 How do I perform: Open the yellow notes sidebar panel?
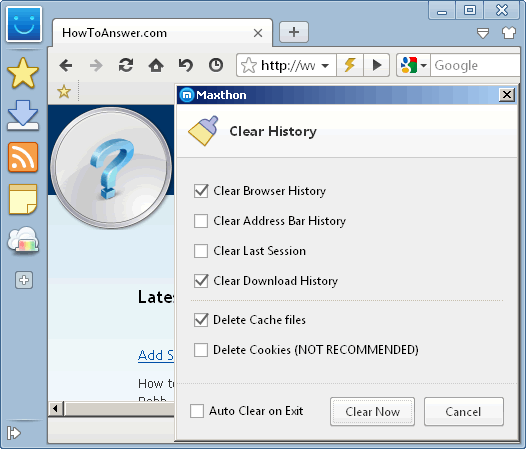[23, 199]
